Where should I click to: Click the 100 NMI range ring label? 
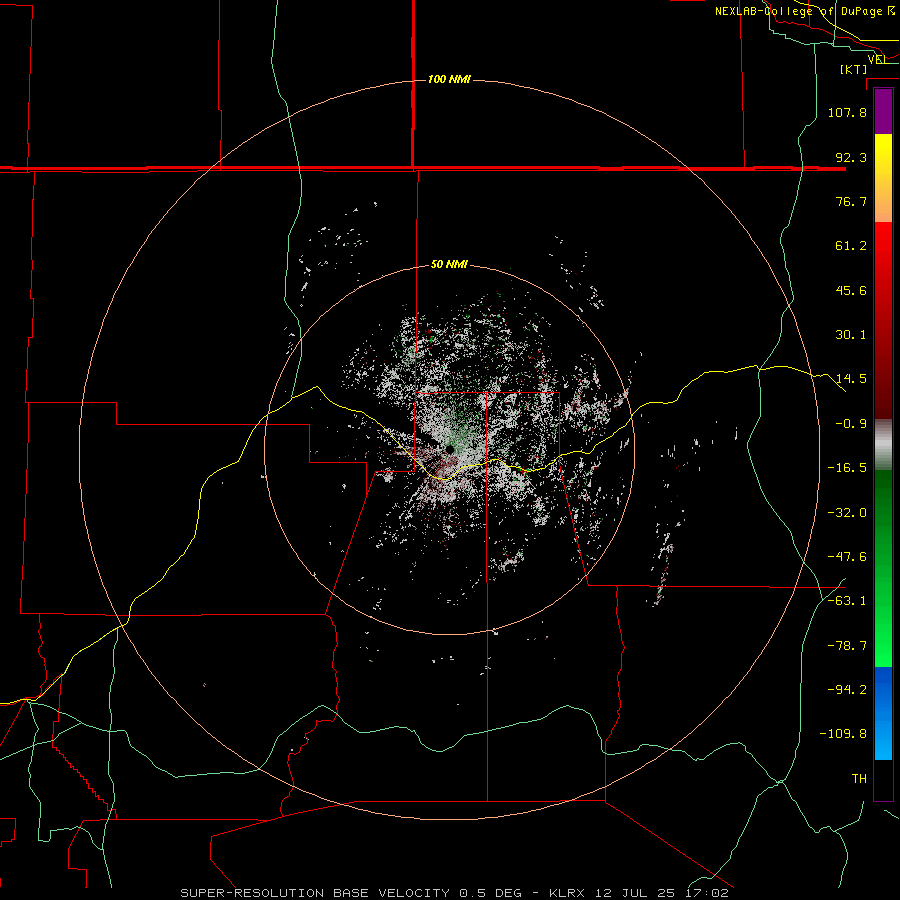449,79
